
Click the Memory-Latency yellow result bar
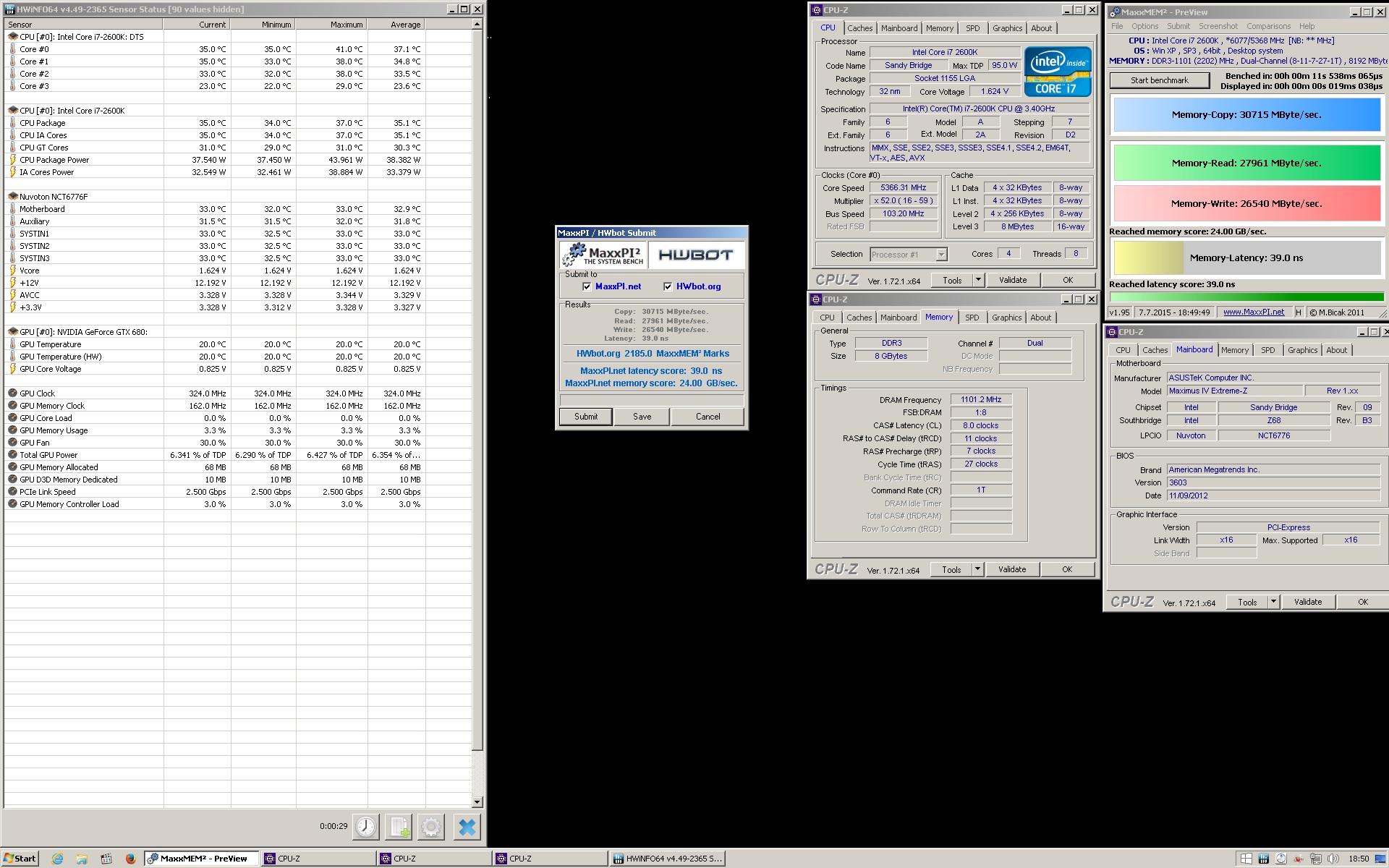(1246, 258)
